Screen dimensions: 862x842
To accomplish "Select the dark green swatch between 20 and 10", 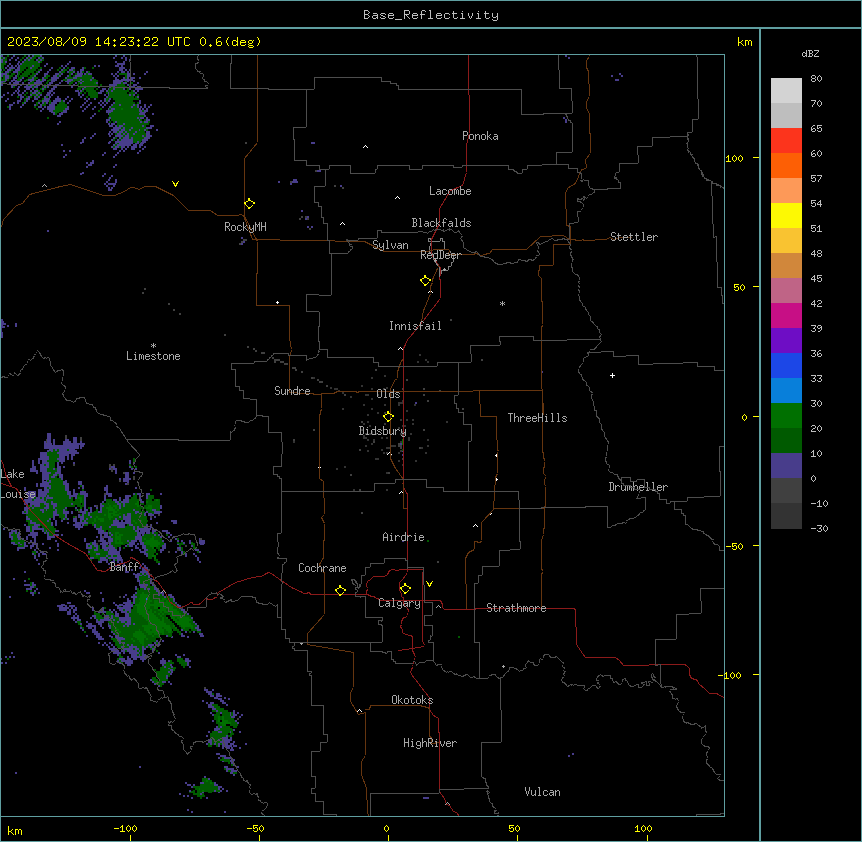I will (786, 441).
